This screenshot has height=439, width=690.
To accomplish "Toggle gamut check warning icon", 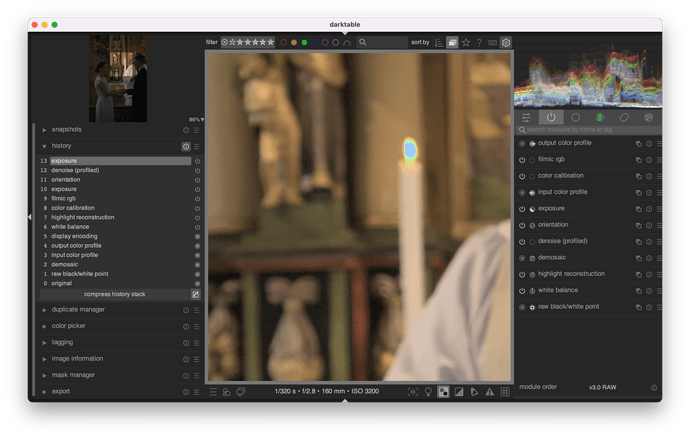I will [490, 392].
